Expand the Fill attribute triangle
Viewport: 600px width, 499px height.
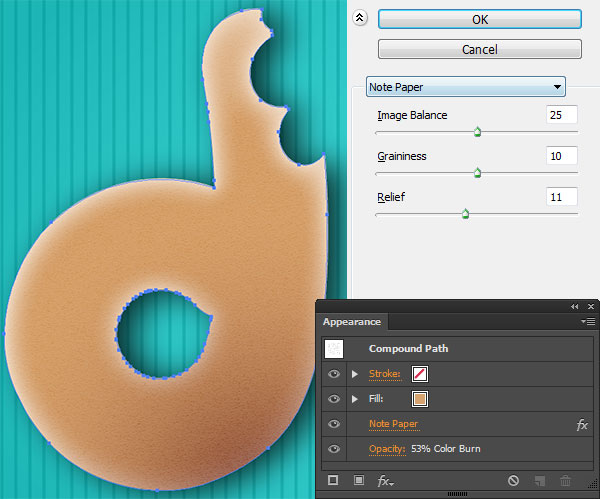tap(354, 399)
